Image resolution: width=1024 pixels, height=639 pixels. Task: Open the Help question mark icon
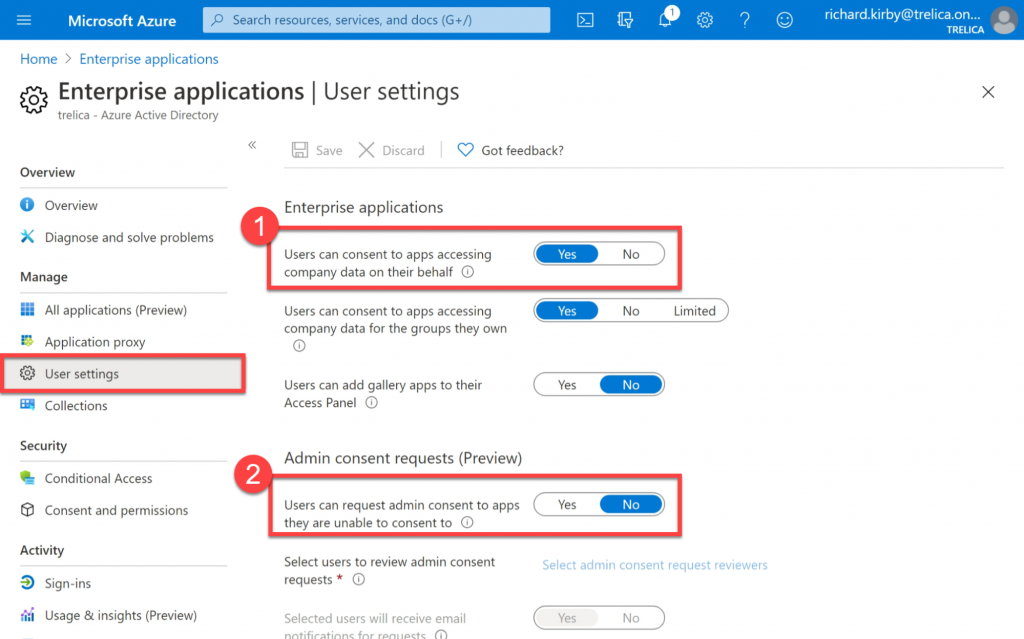point(745,19)
